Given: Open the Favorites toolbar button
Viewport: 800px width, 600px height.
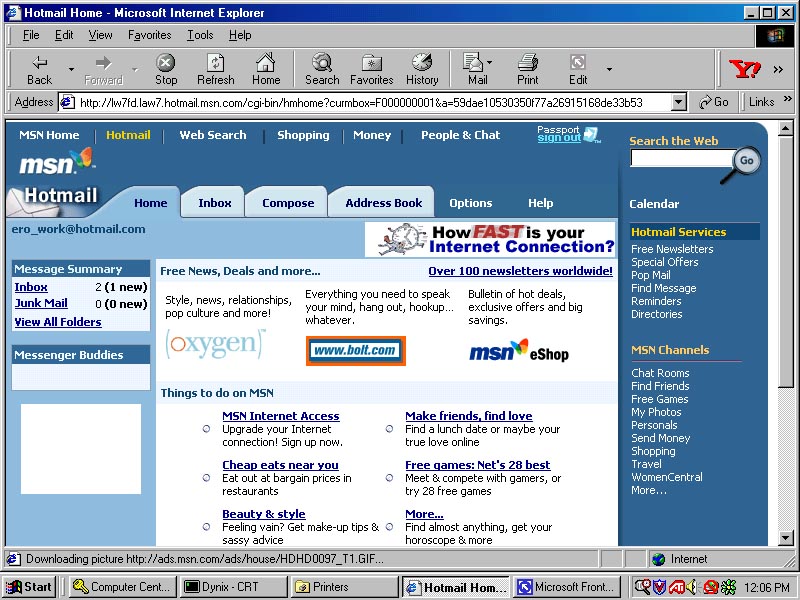Looking at the screenshot, I should 371,70.
